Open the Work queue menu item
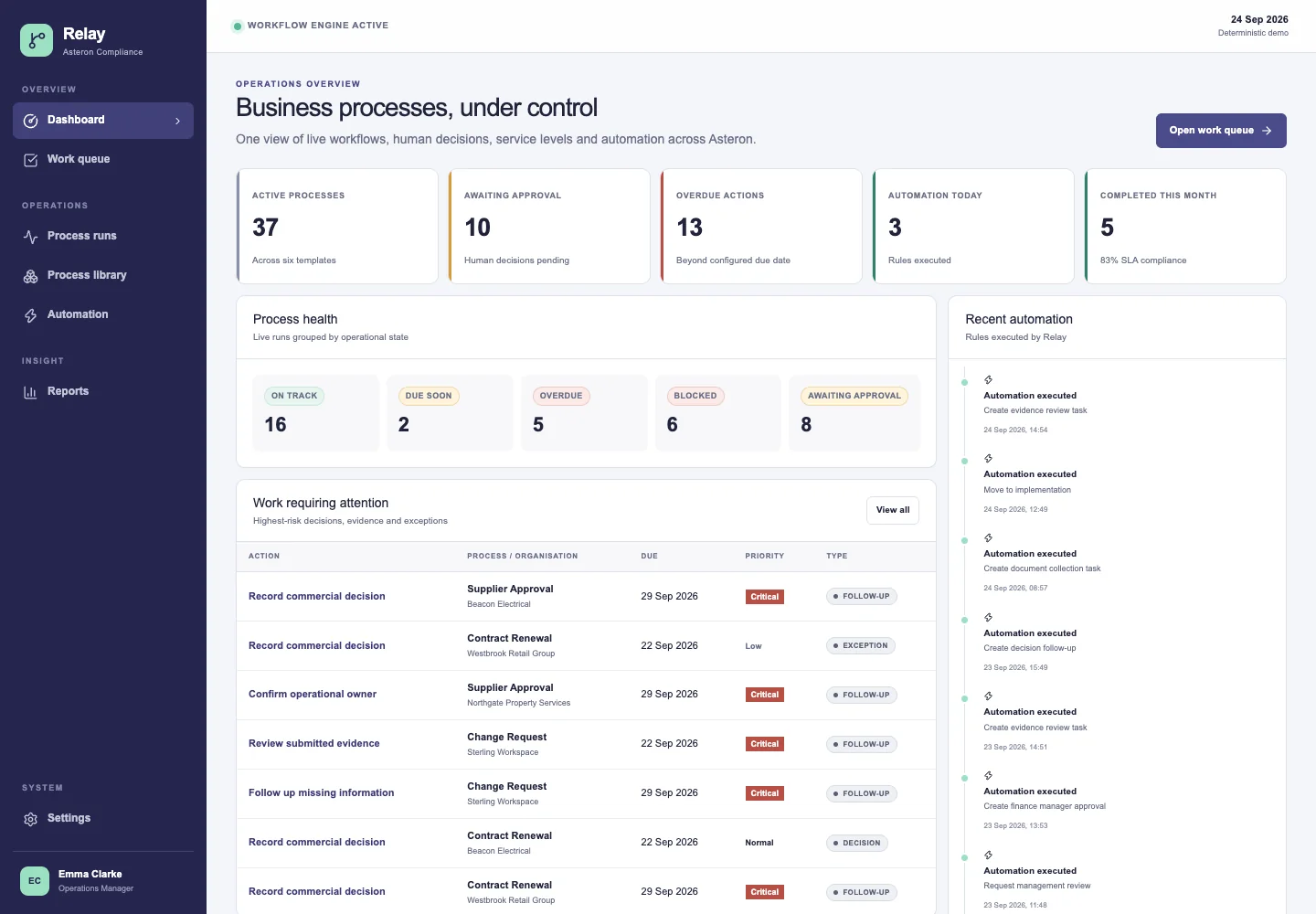The height and width of the screenshot is (914, 1316). click(103, 160)
